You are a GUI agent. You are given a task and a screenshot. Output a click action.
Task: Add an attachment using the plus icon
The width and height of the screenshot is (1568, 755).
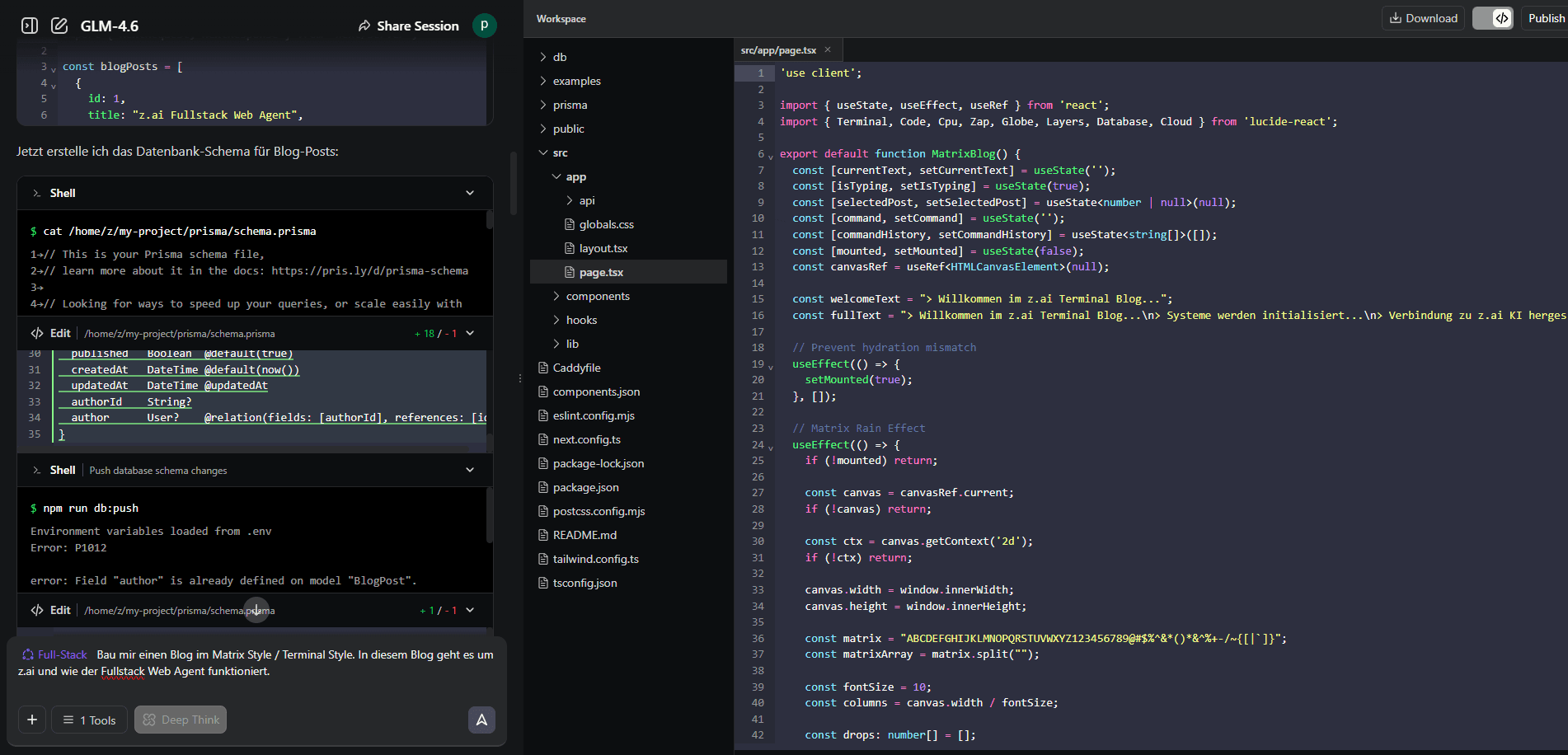[x=31, y=719]
